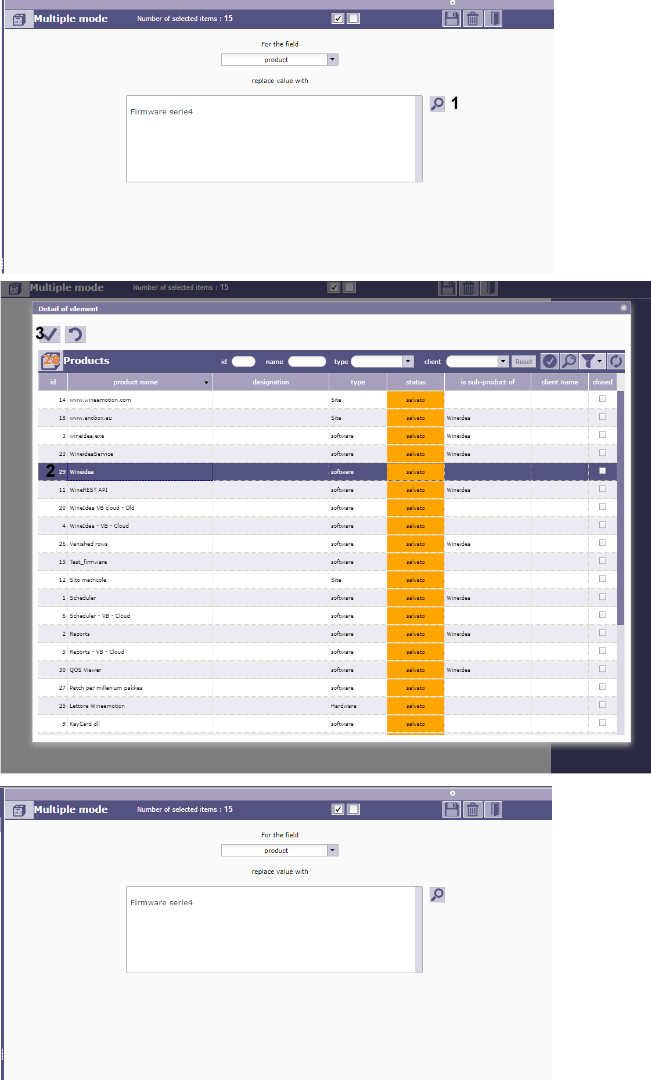Click the sort arrow in product name column header

tap(206, 383)
